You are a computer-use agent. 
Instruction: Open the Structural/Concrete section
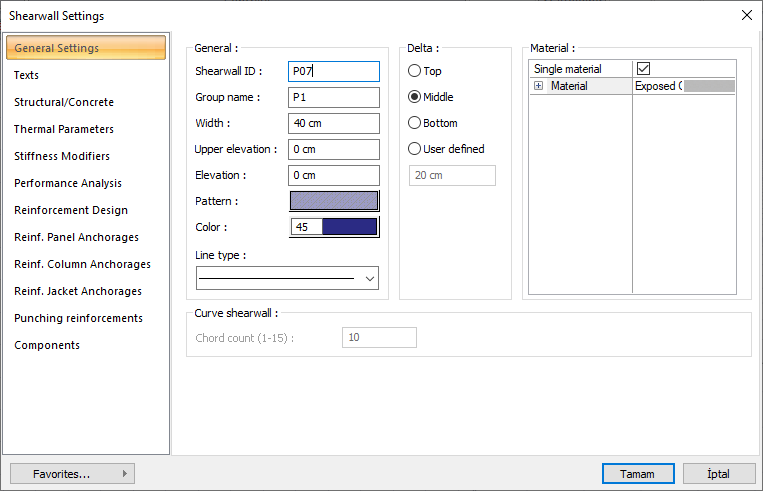[x=64, y=102]
